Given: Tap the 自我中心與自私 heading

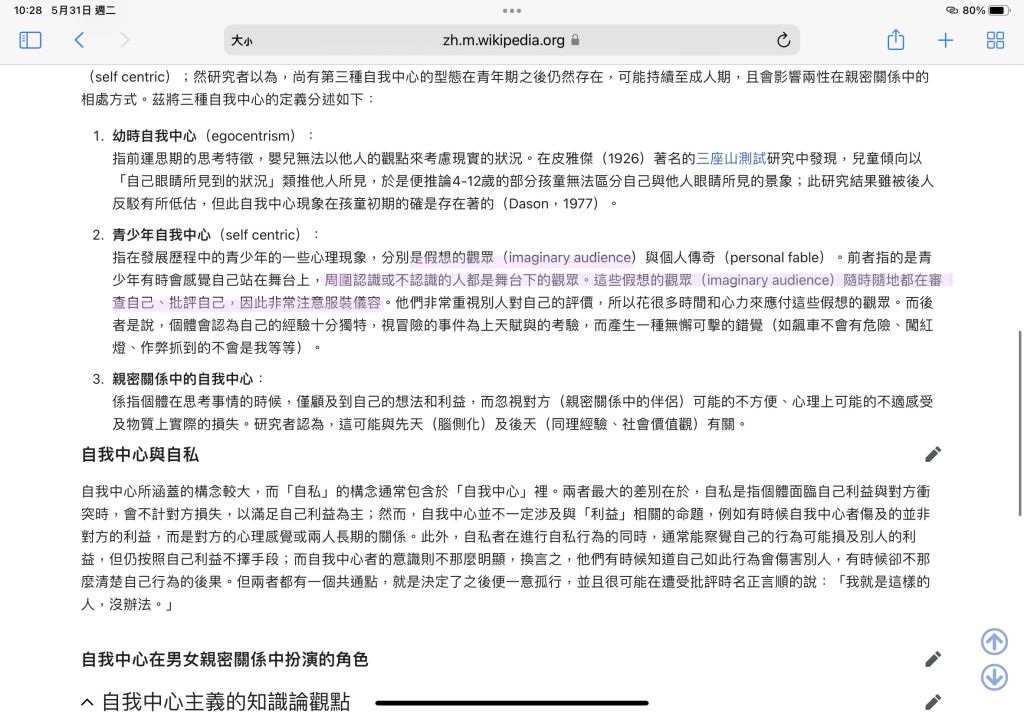Looking at the screenshot, I should click(140, 455).
